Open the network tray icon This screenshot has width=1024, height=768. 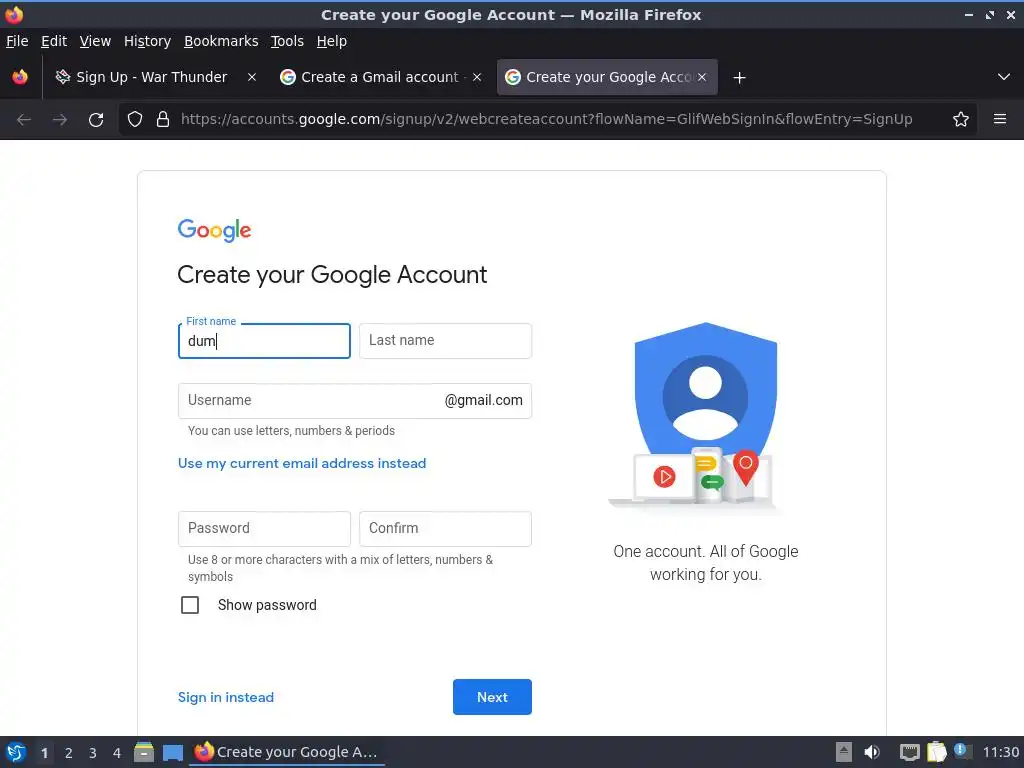pos(909,752)
